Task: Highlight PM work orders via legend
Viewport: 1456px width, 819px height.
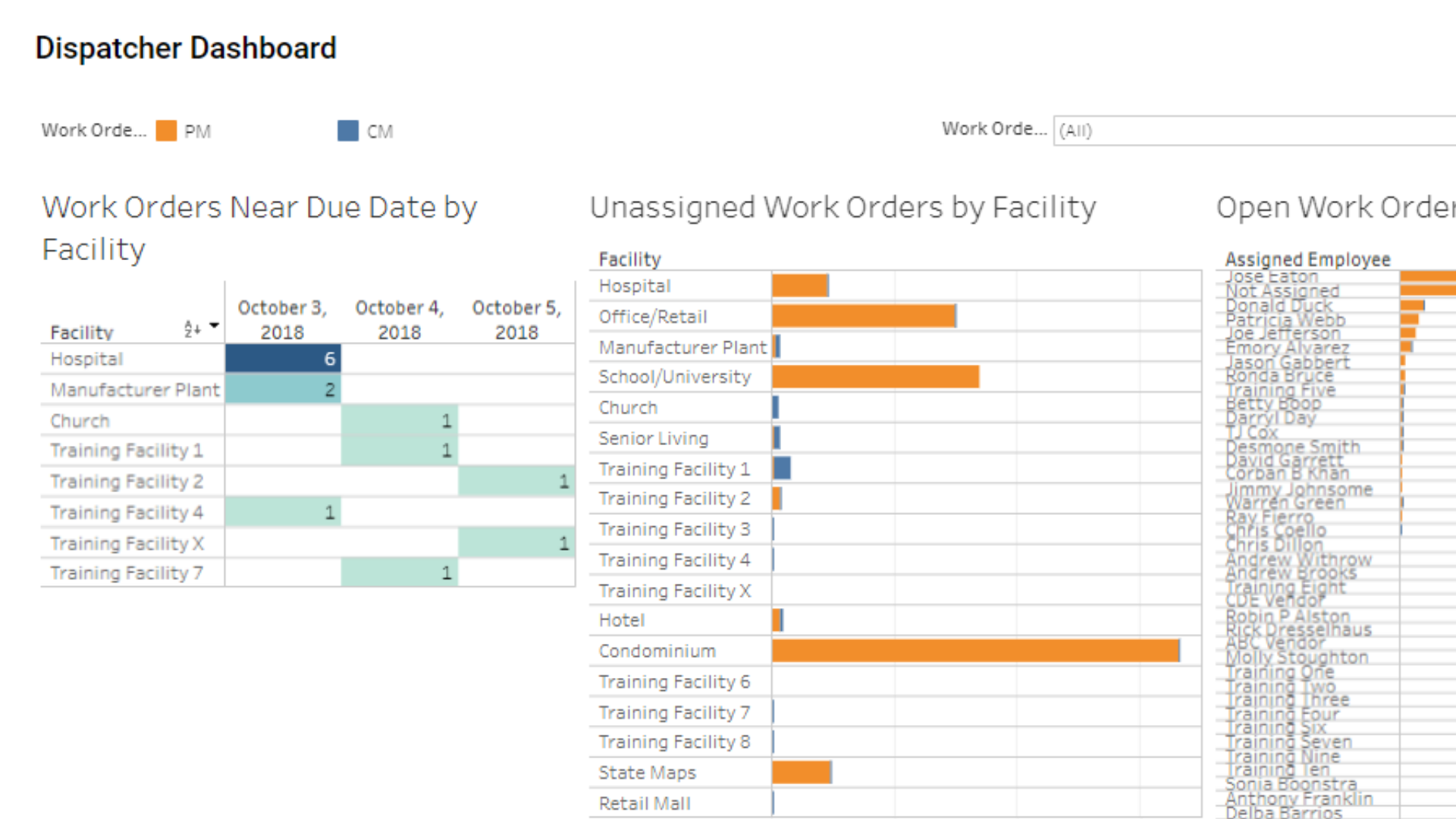Action: (165, 130)
